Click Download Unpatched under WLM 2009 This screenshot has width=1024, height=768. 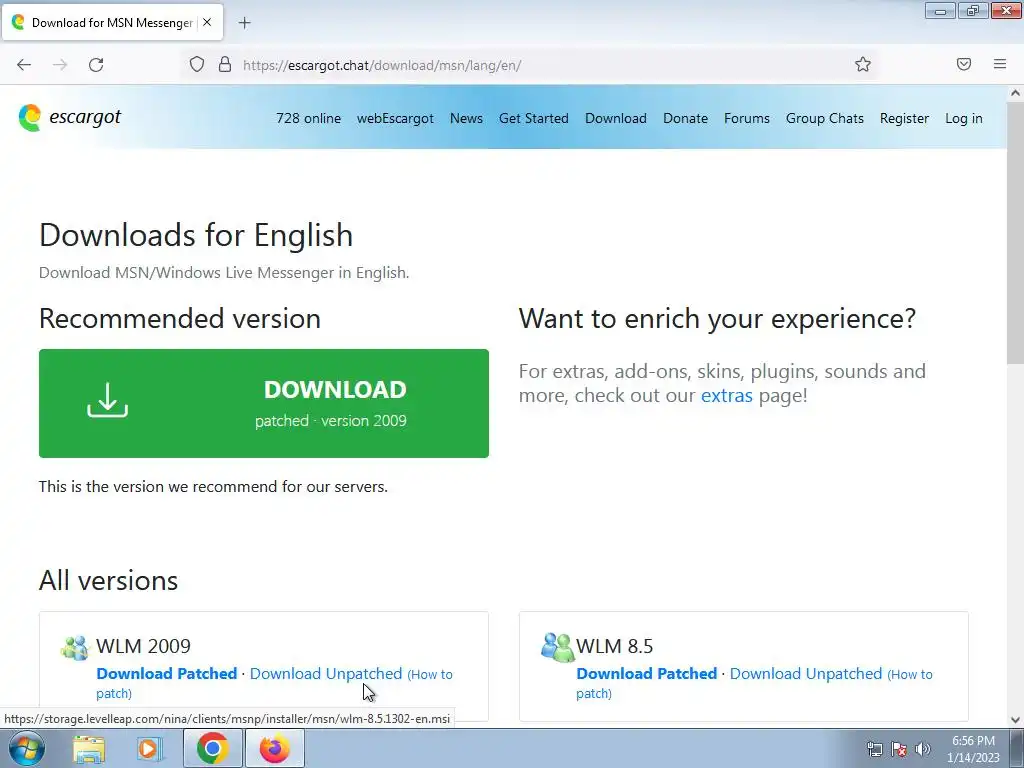point(326,673)
